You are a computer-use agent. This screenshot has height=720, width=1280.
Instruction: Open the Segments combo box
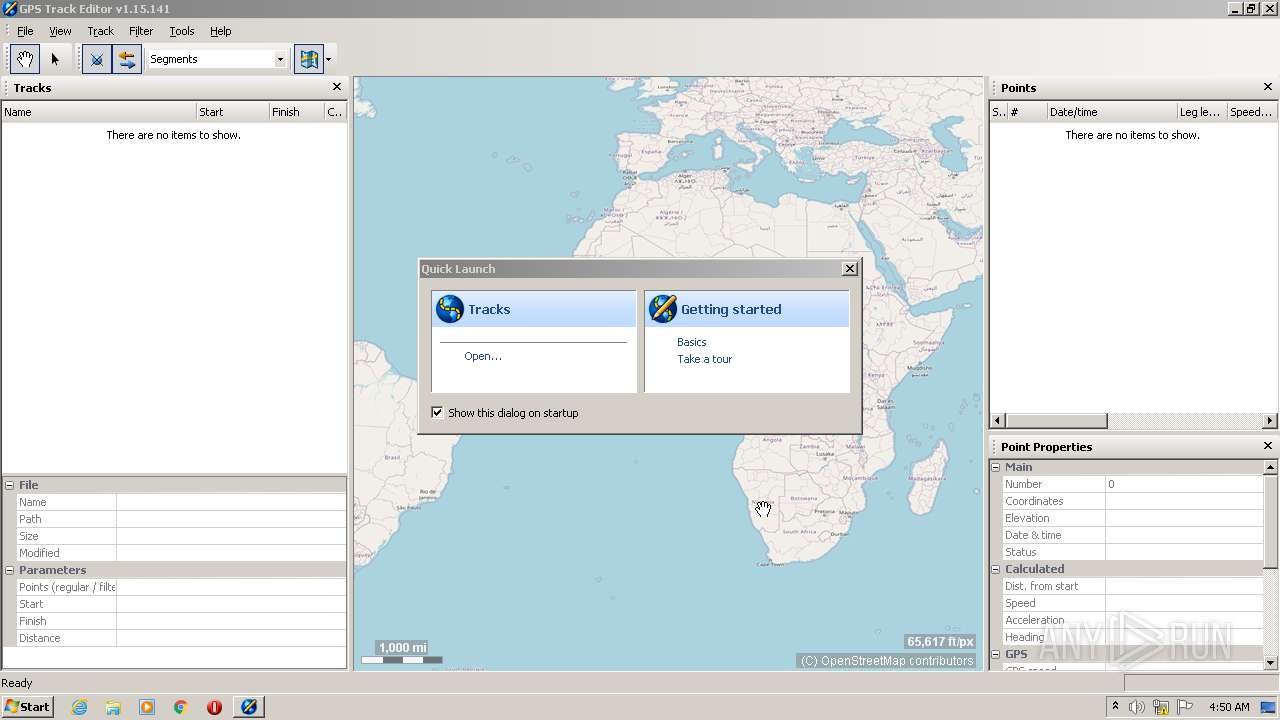pyautogui.click(x=217, y=59)
